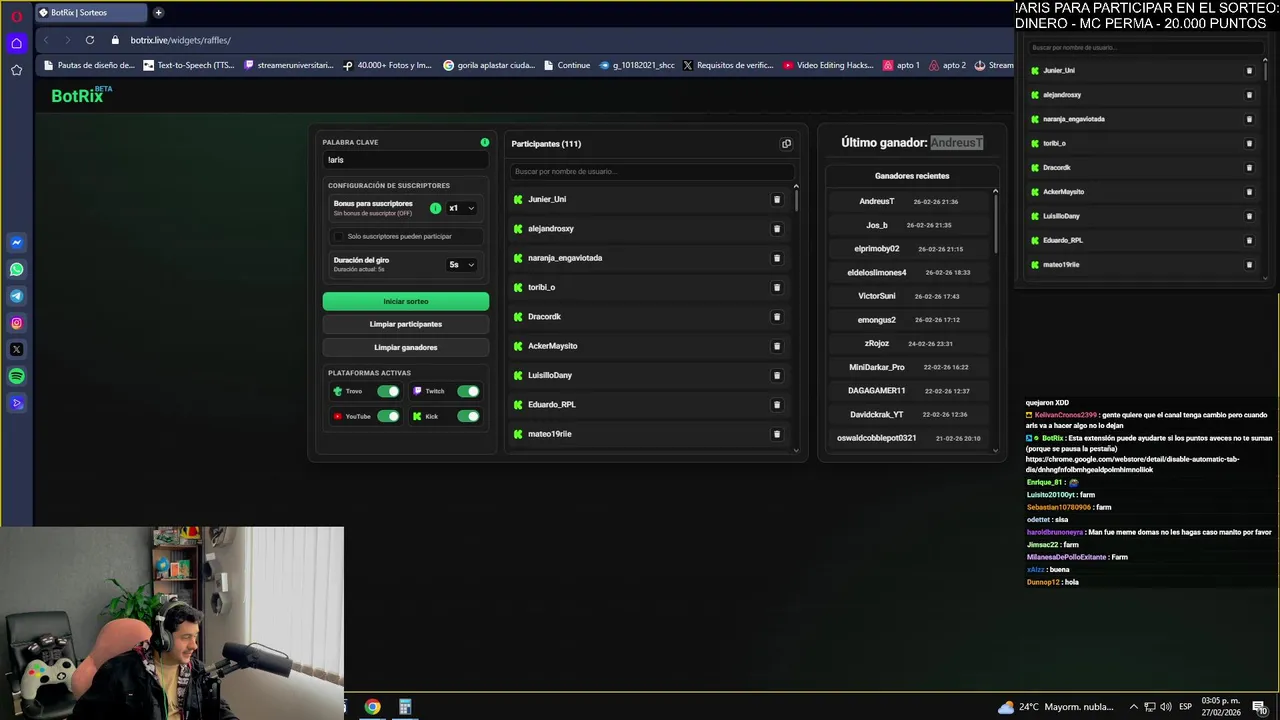Open 'Requisitos de verific...' bookmark
Image resolution: width=1280 pixels, height=720 pixels.
point(728,66)
